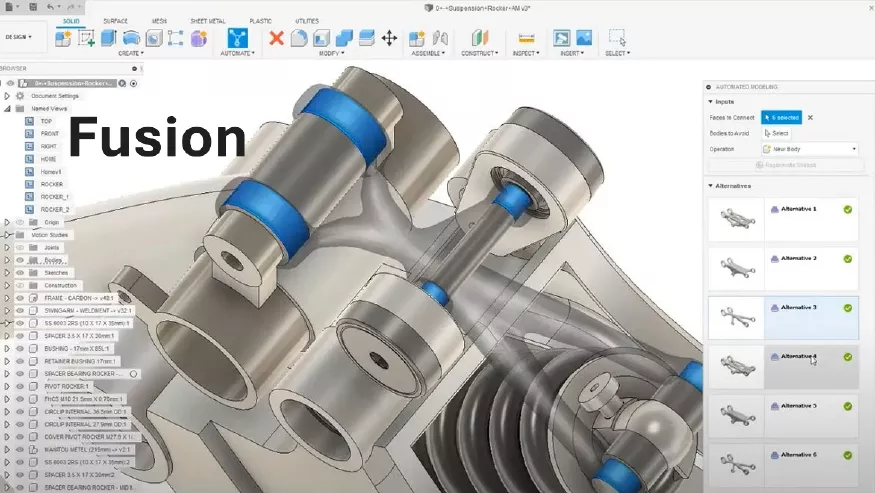This screenshot has height=493, width=875.
Task: Select the Fillet tool
Action: point(299,38)
